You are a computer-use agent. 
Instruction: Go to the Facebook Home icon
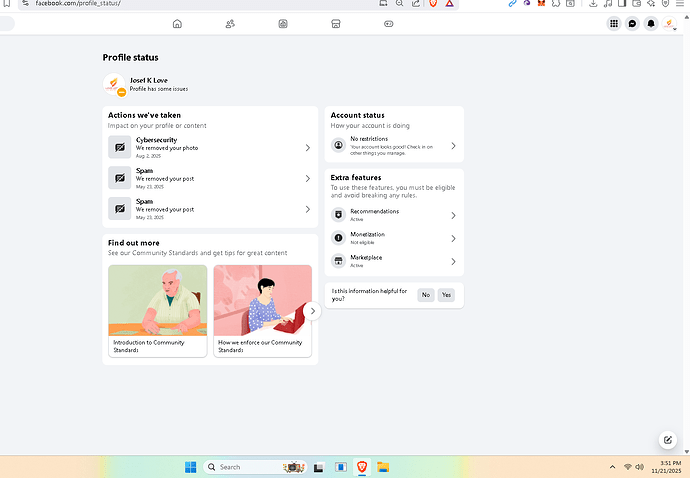(177, 23)
